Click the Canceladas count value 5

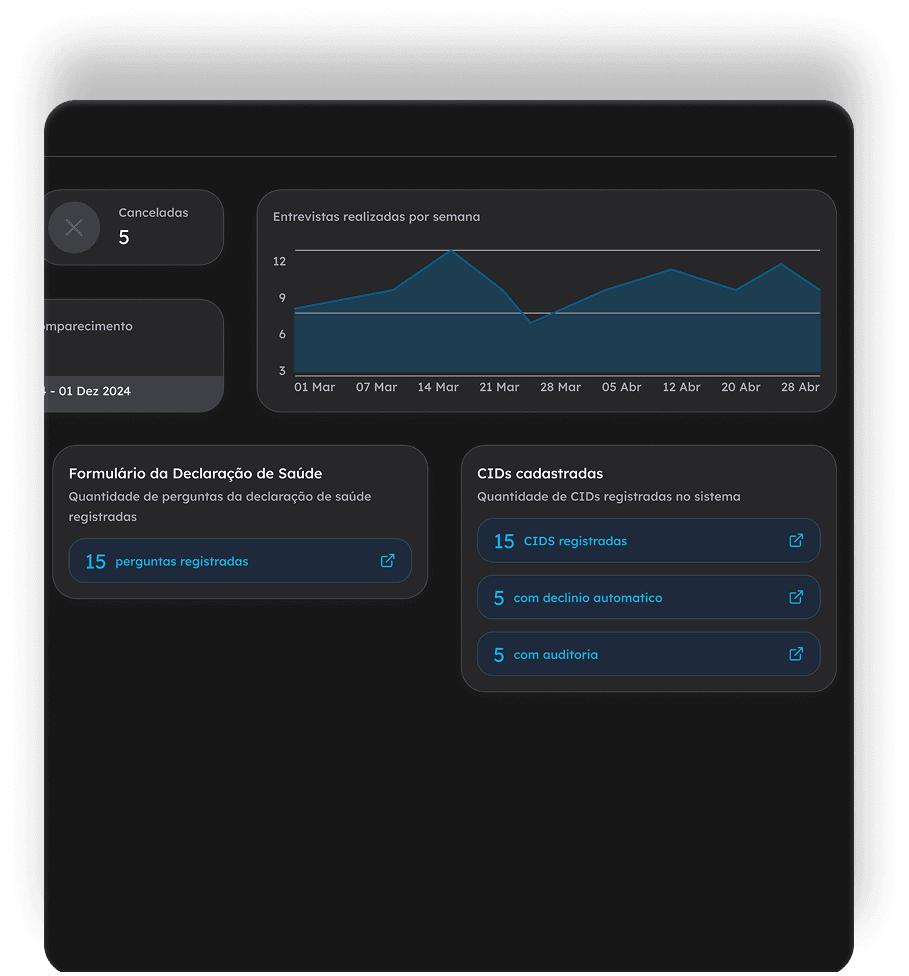pyautogui.click(x=124, y=237)
